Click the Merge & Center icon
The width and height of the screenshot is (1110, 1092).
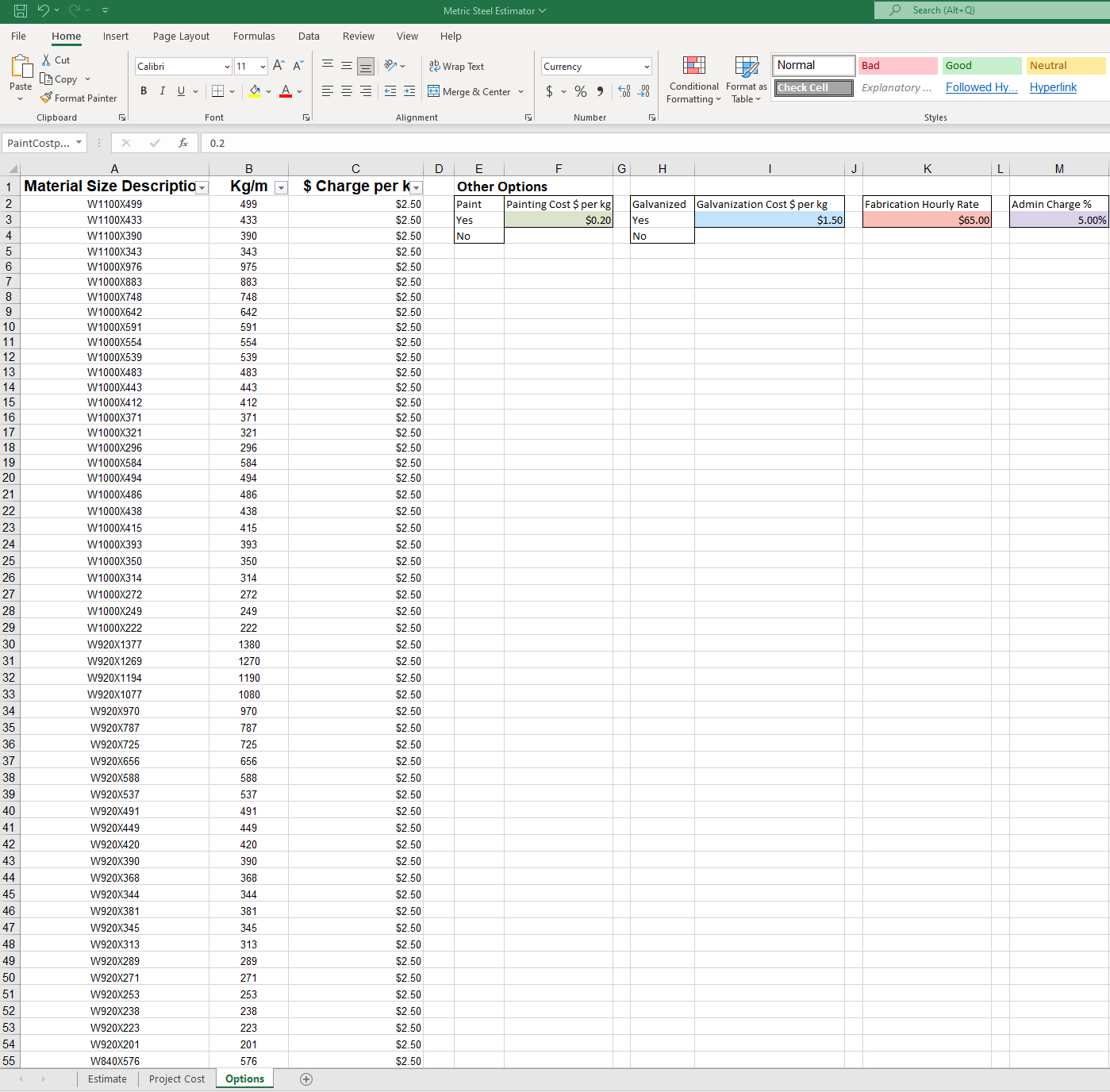point(434,91)
